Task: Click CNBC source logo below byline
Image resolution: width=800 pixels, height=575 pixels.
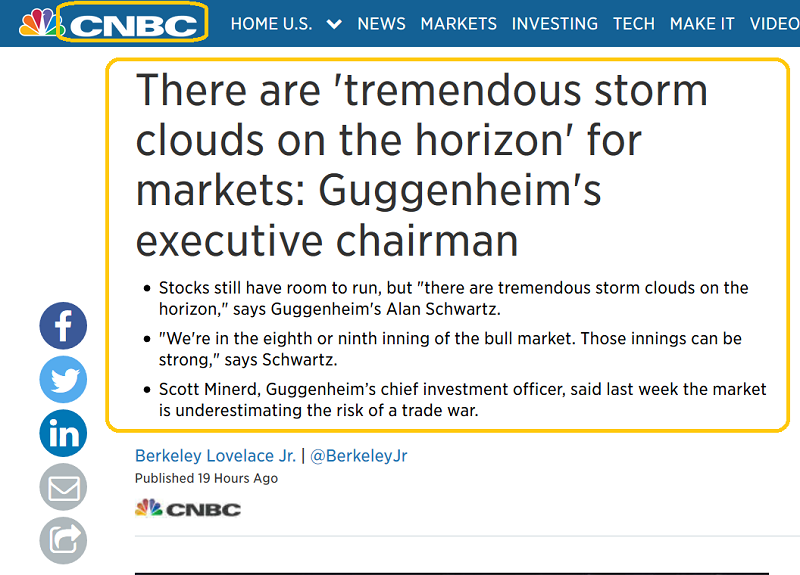Action: click(188, 509)
